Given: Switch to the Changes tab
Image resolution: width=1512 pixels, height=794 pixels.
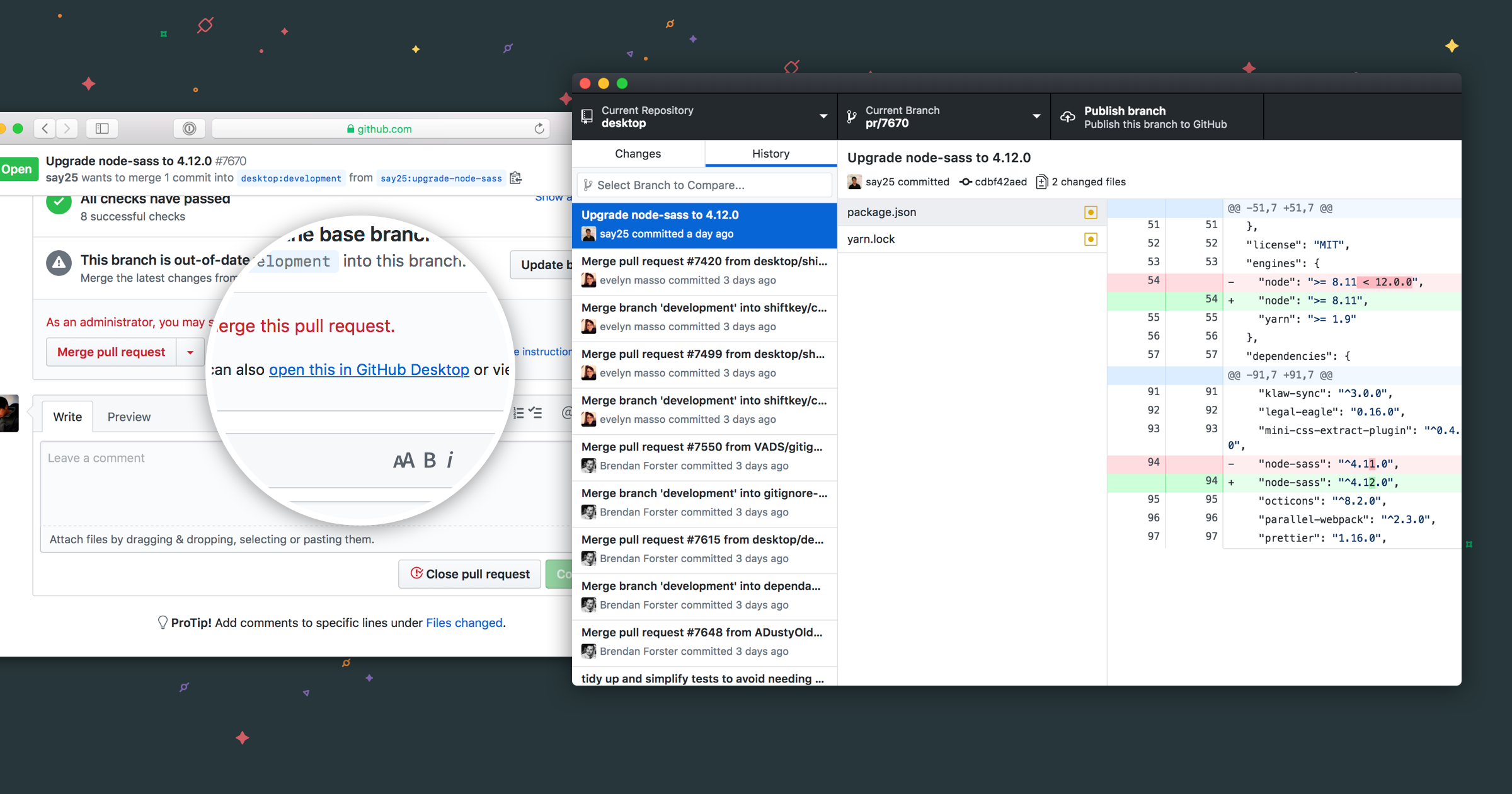Looking at the screenshot, I should click(638, 153).
